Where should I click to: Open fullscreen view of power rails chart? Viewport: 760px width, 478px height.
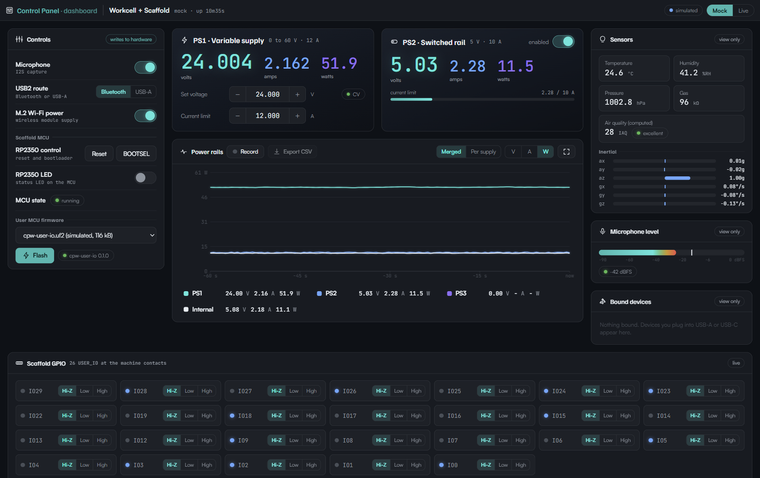point(566,152)
